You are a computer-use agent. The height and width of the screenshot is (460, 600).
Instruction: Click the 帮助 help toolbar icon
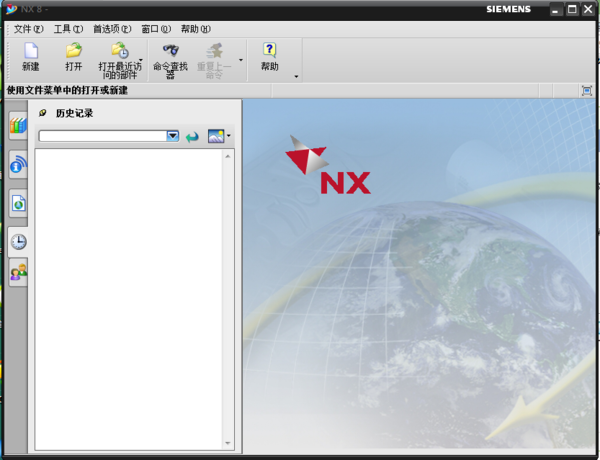coord(269,51)
